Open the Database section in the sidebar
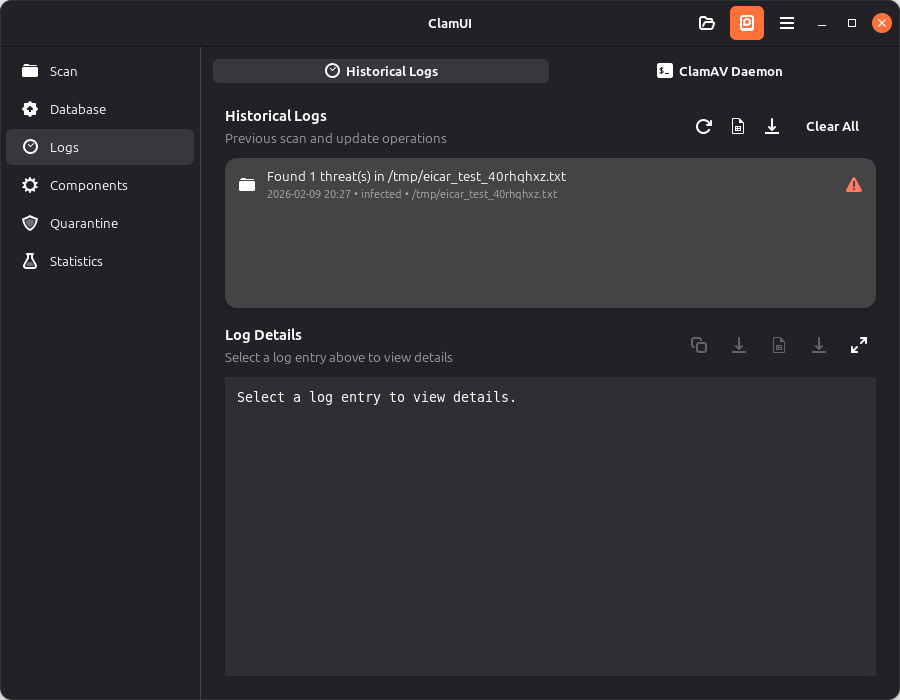 click(x=77, y=109)
